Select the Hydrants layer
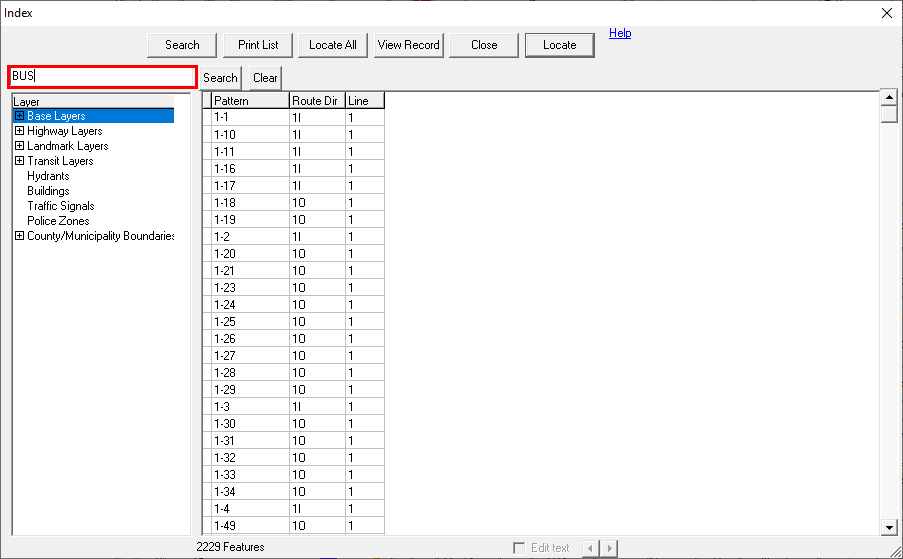 point(48,176)
